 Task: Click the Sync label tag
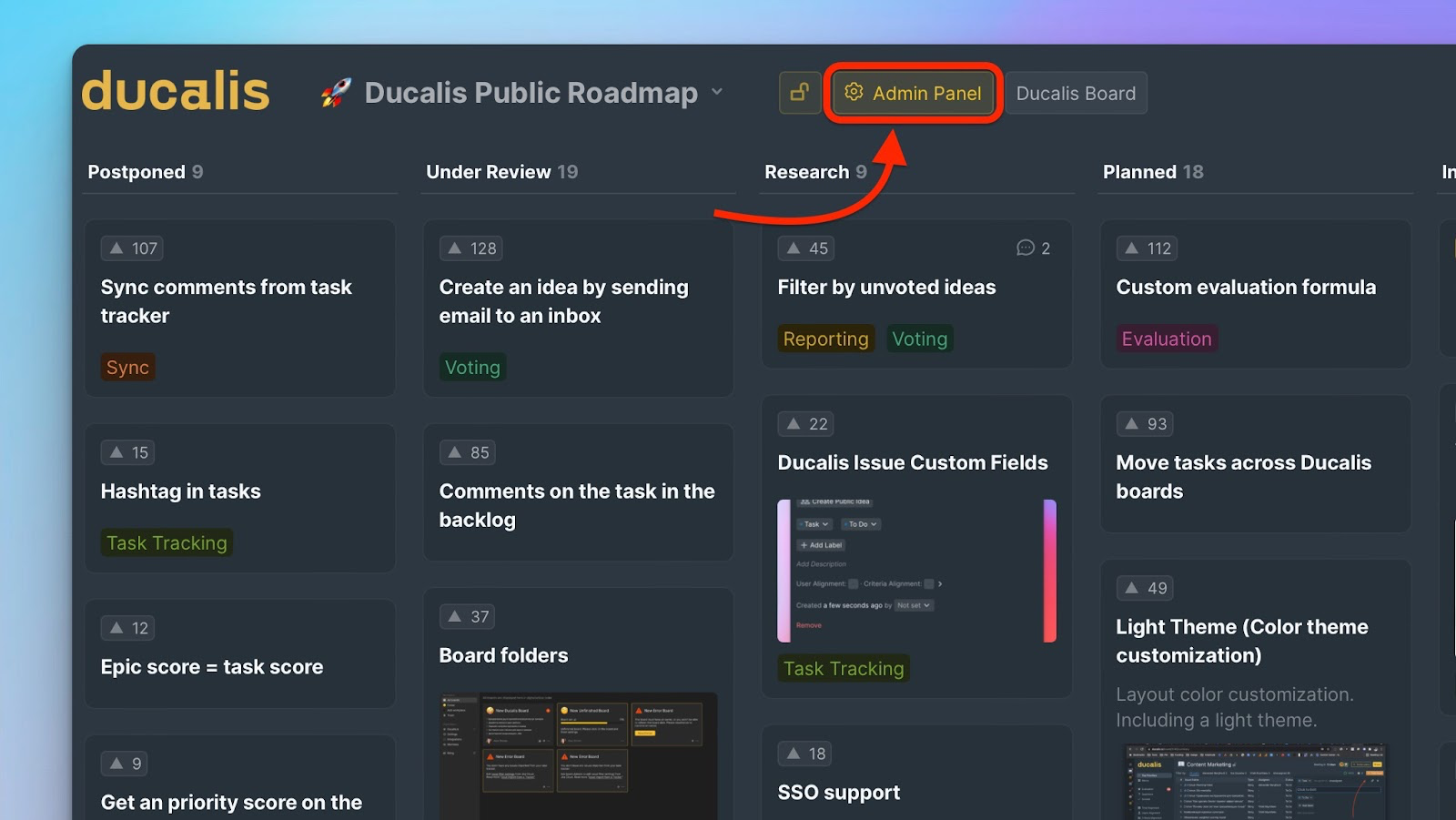point(127,368)
